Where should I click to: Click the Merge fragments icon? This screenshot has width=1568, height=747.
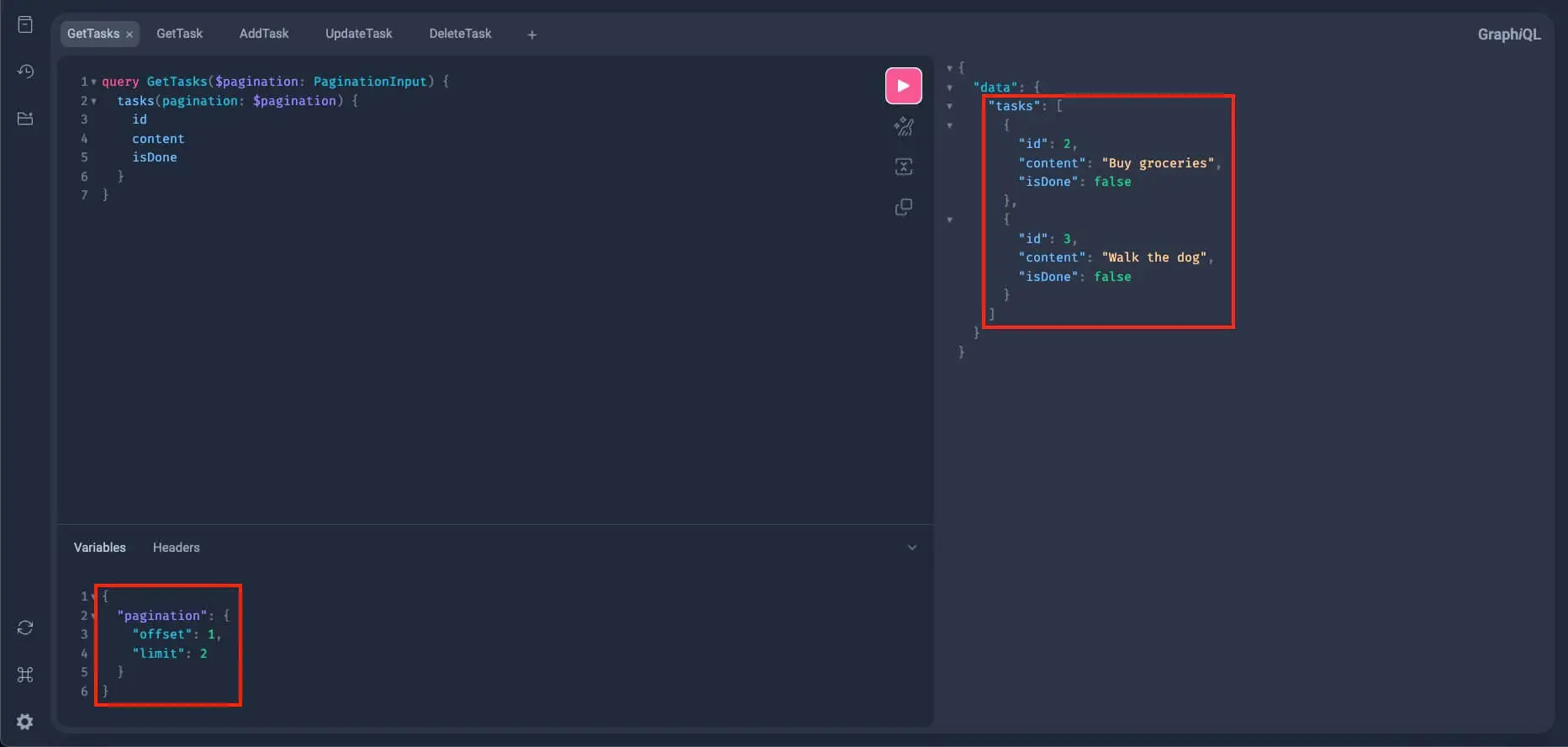coord(903,167)
